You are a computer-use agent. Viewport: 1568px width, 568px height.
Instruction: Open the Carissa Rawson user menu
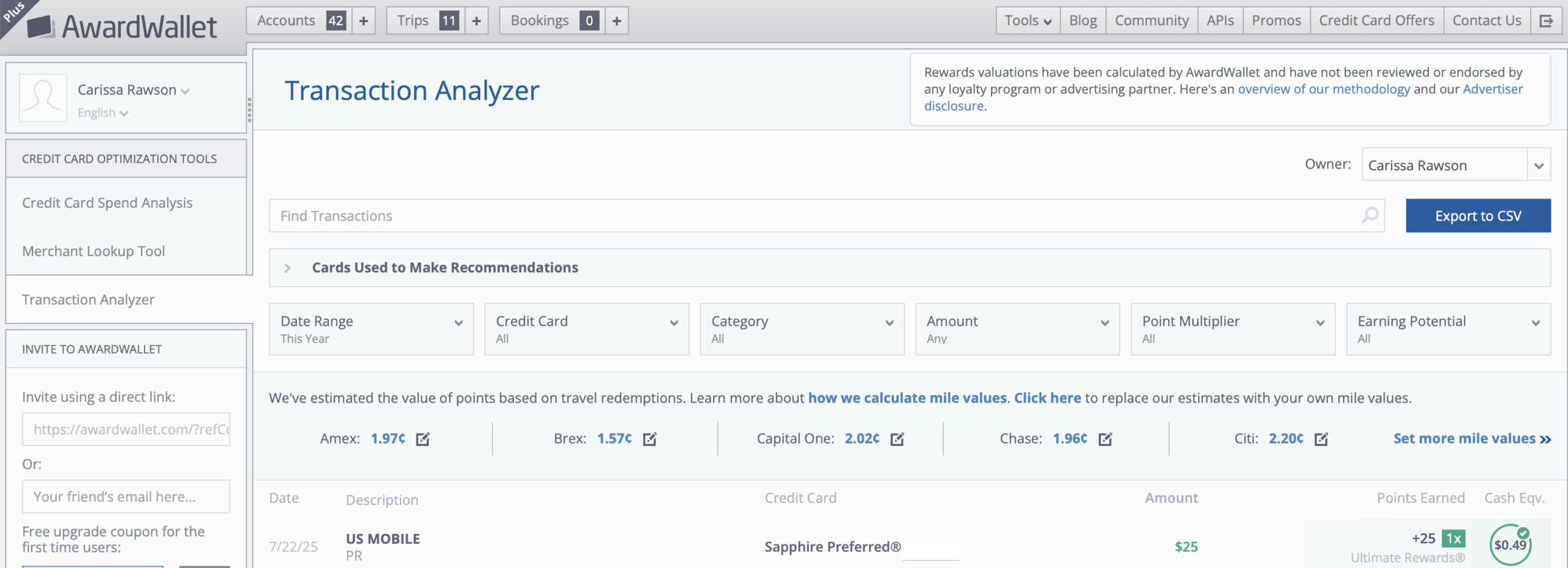click(x=134, y=90)
